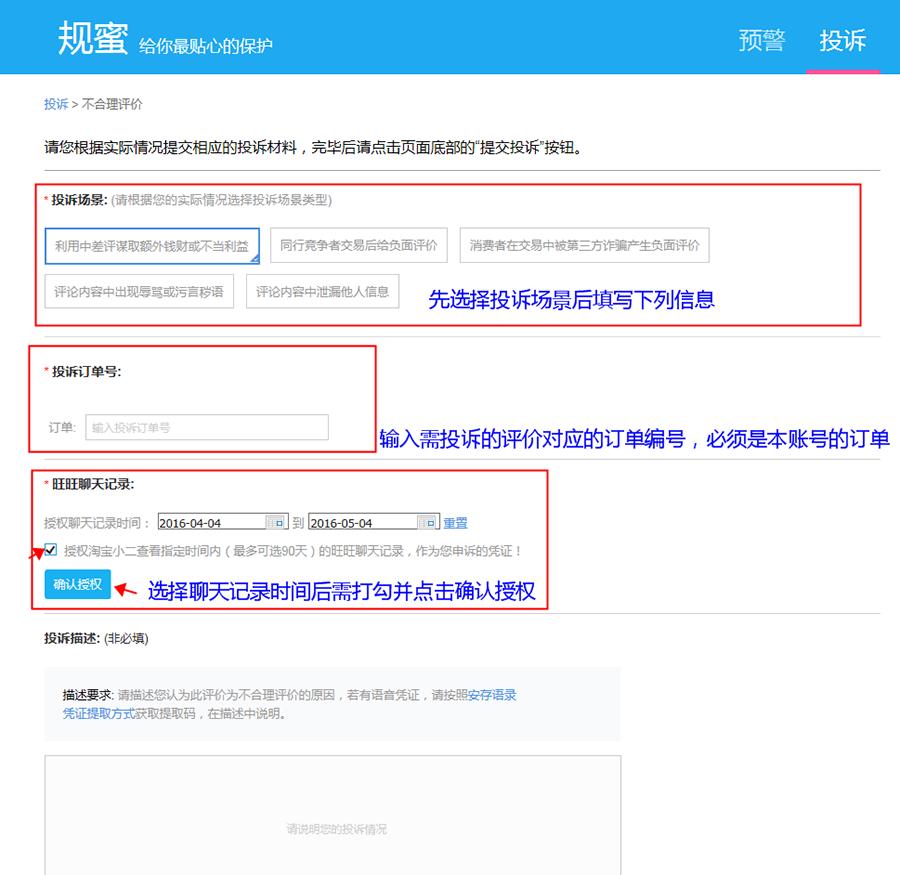Screen dimensions: 900x875
Task: Open start date calendar picker icon
Action: pyautogui.click(x=276, y=522)
